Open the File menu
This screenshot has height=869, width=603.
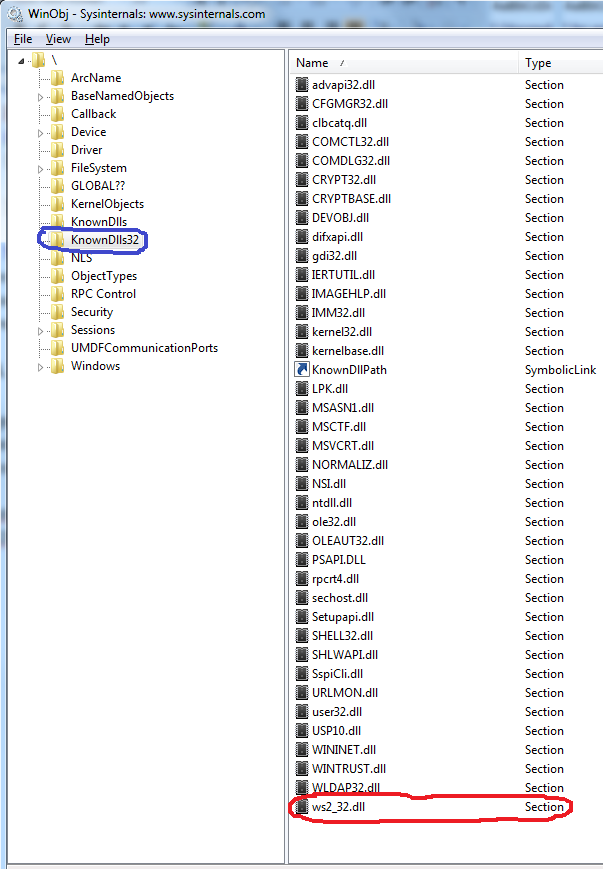click(x=23, y=39)
